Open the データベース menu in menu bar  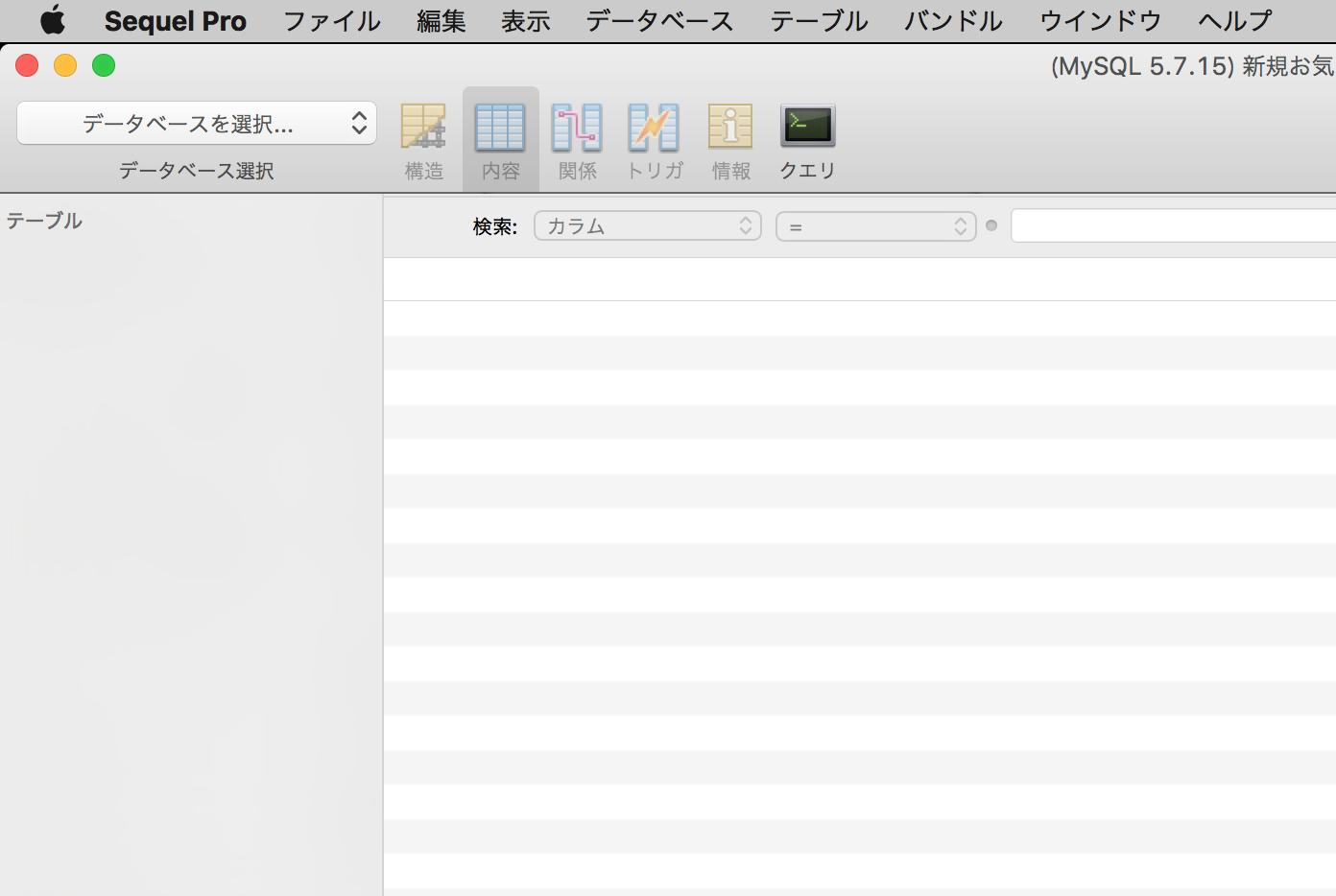[x=659, y=20]
